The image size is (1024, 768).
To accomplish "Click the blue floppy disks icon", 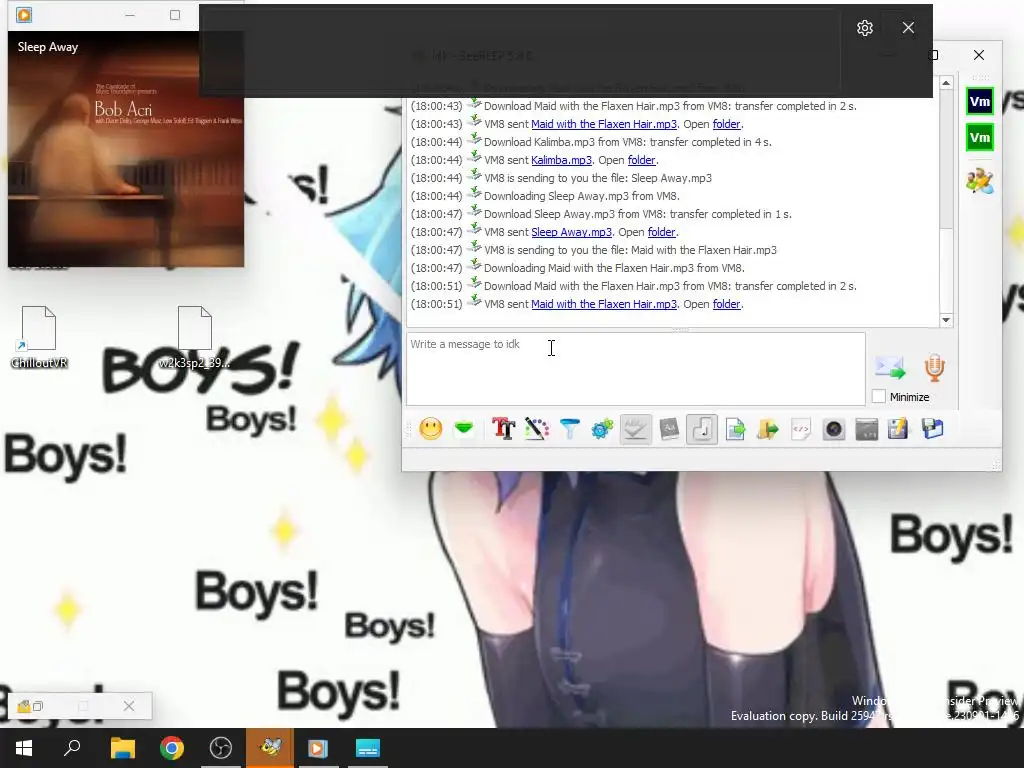I will tap(933, 429).
